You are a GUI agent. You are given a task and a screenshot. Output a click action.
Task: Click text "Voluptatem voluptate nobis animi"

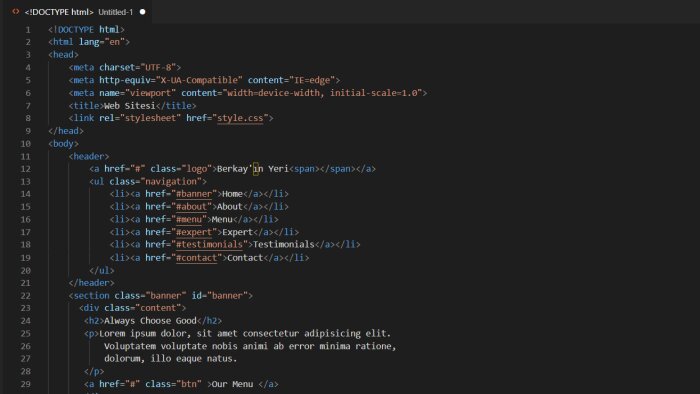click(x=186, y=346)
